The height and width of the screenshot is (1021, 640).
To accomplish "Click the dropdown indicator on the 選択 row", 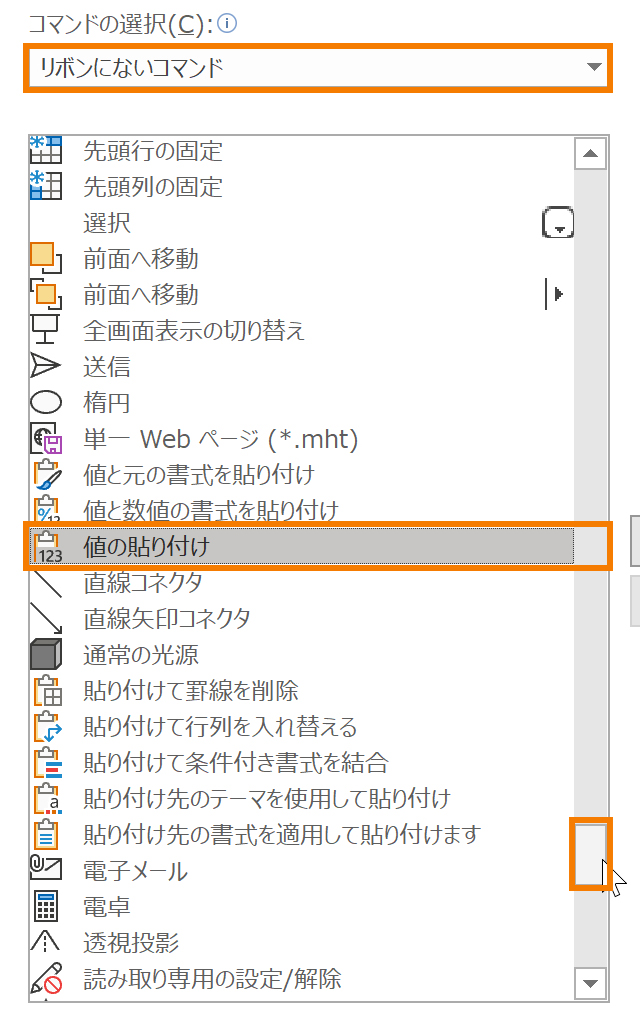I will (x=558, y=223).
